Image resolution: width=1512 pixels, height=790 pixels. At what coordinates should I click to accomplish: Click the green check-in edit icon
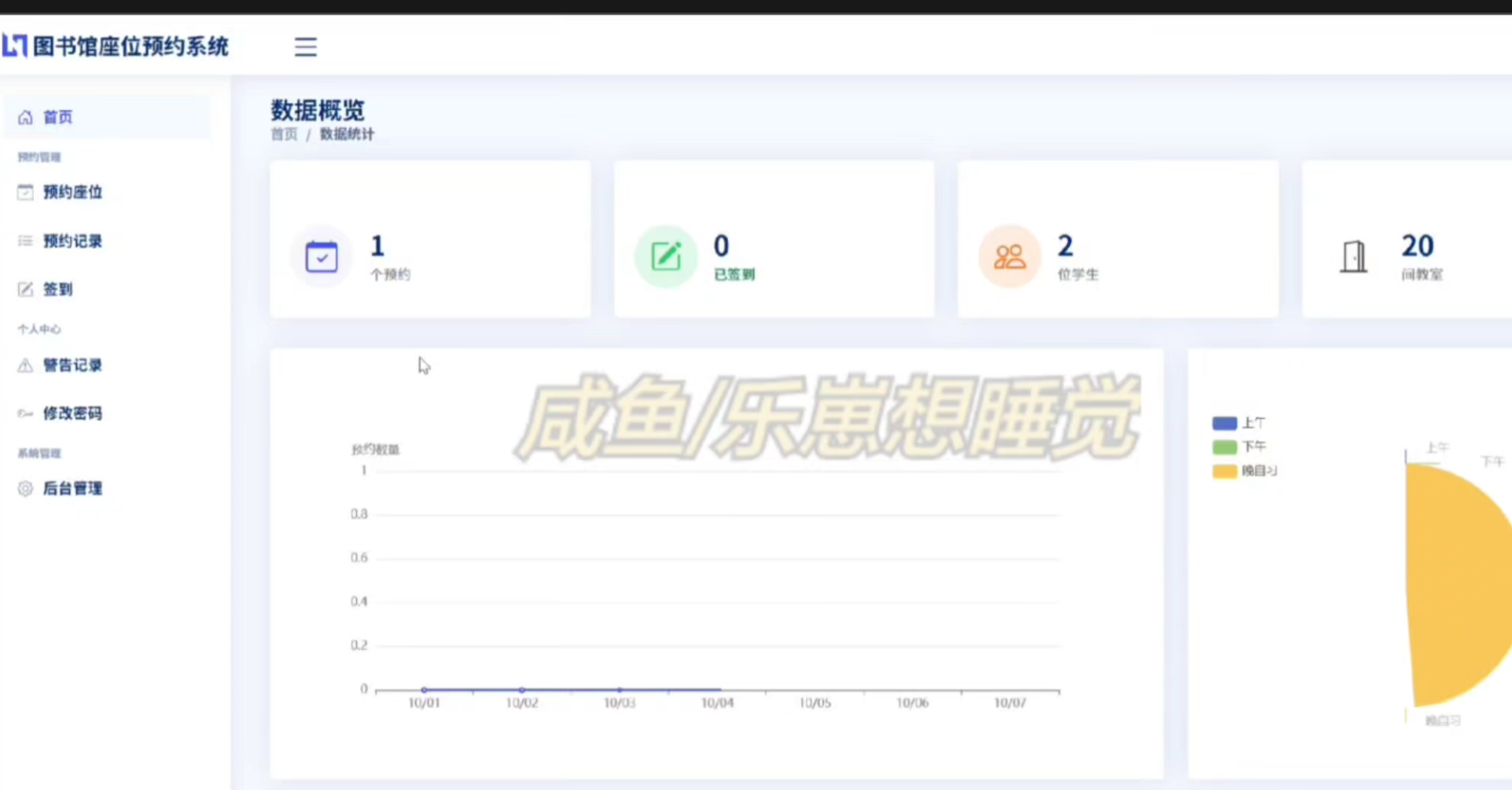click(x=666, y=256)
